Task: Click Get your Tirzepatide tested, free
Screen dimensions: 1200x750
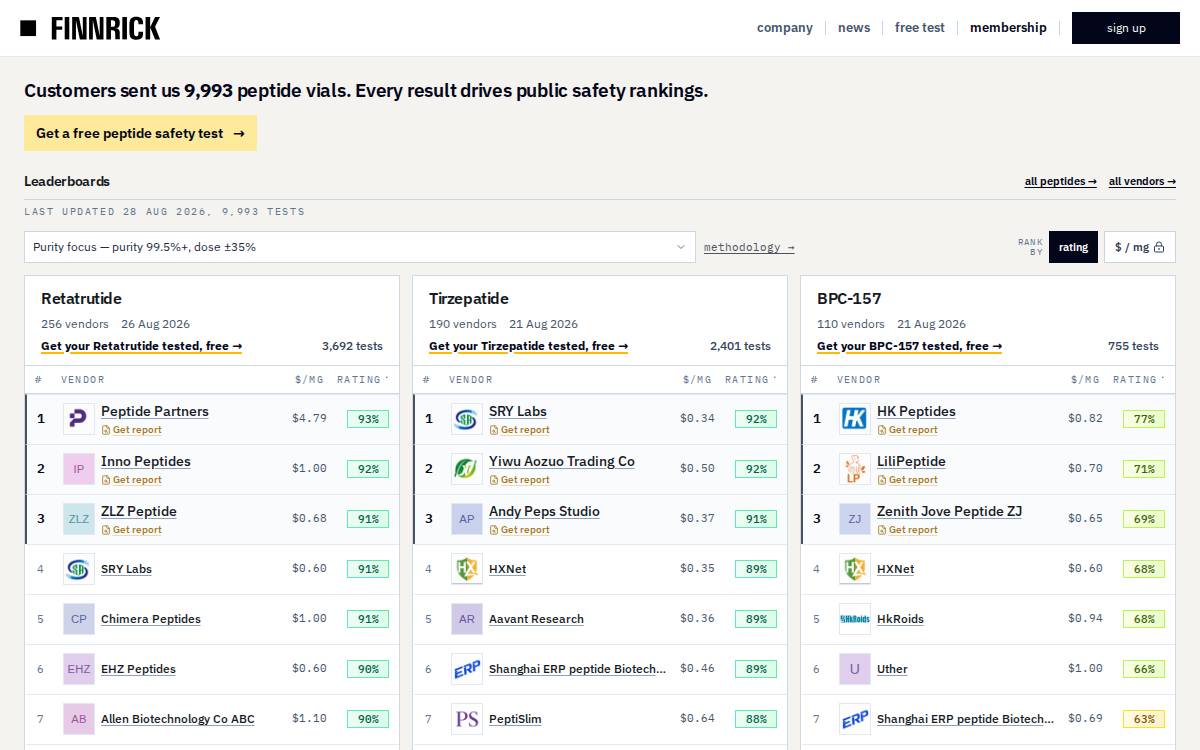Action: (x=528, y=346)
